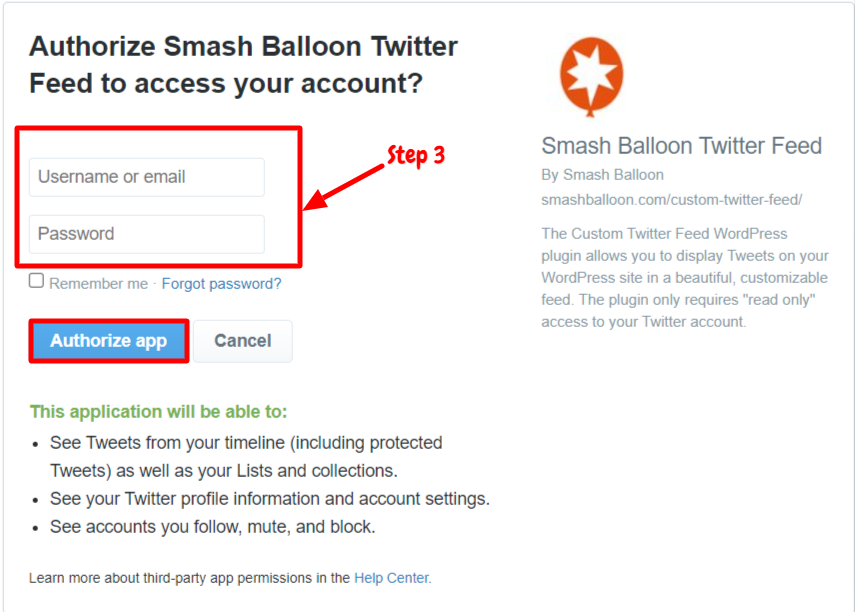Click the See Tweets from your timeline bullet
The width and height of the screenshot is (855, 612).
[x=246, y=457]
